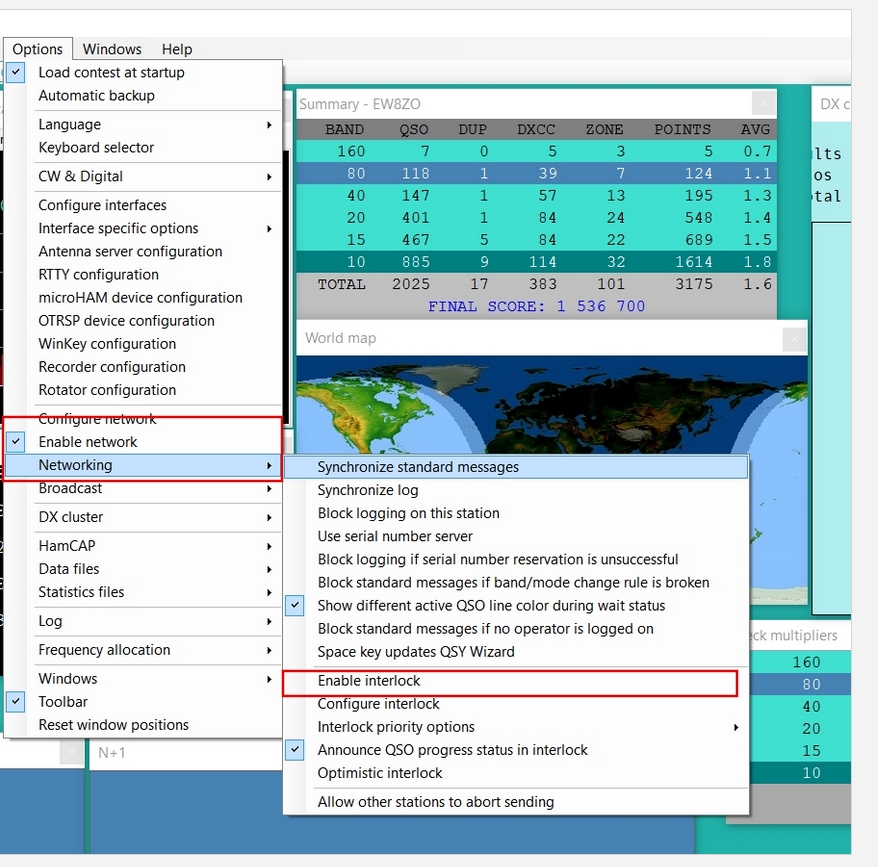Expand the CW & Digital submenu

(80, 176)
